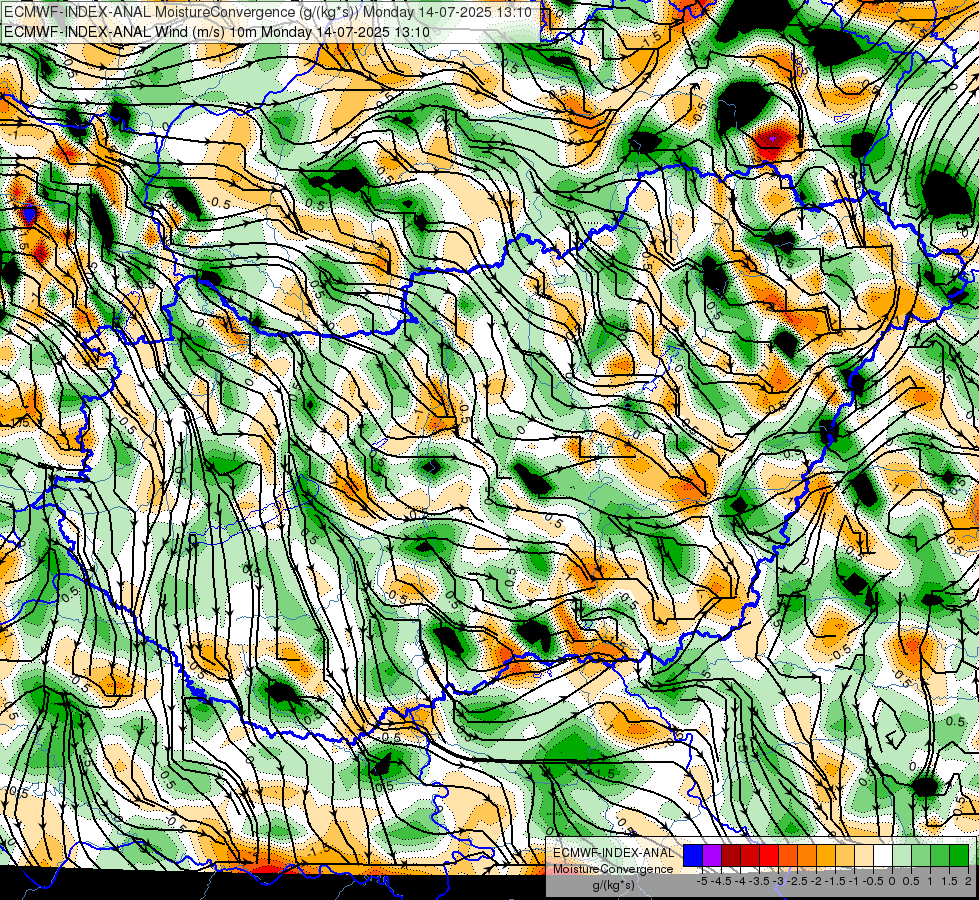Image resolution: width=979 pixels, height=900 pixels.
Task: Click the orange swatch between -2.5 and -2
Action: click(x=807, y=855)
